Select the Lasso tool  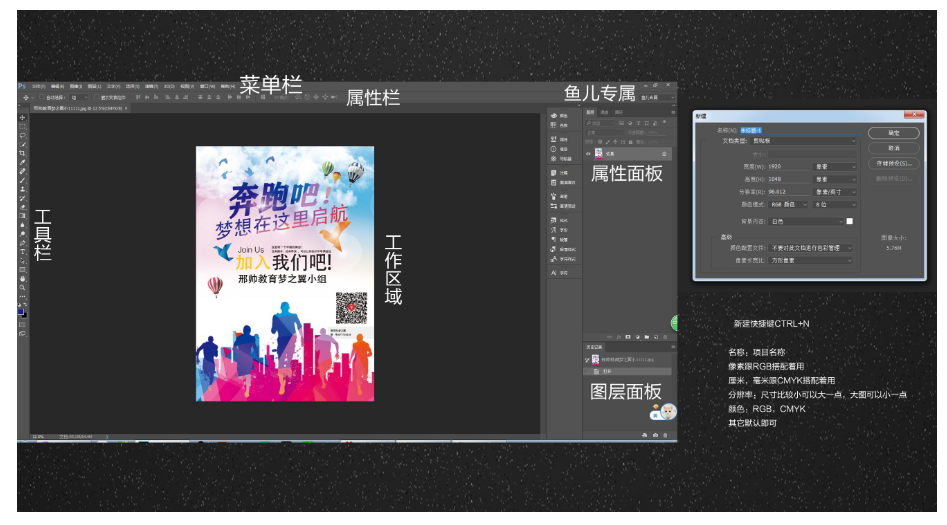coord(22,136)
